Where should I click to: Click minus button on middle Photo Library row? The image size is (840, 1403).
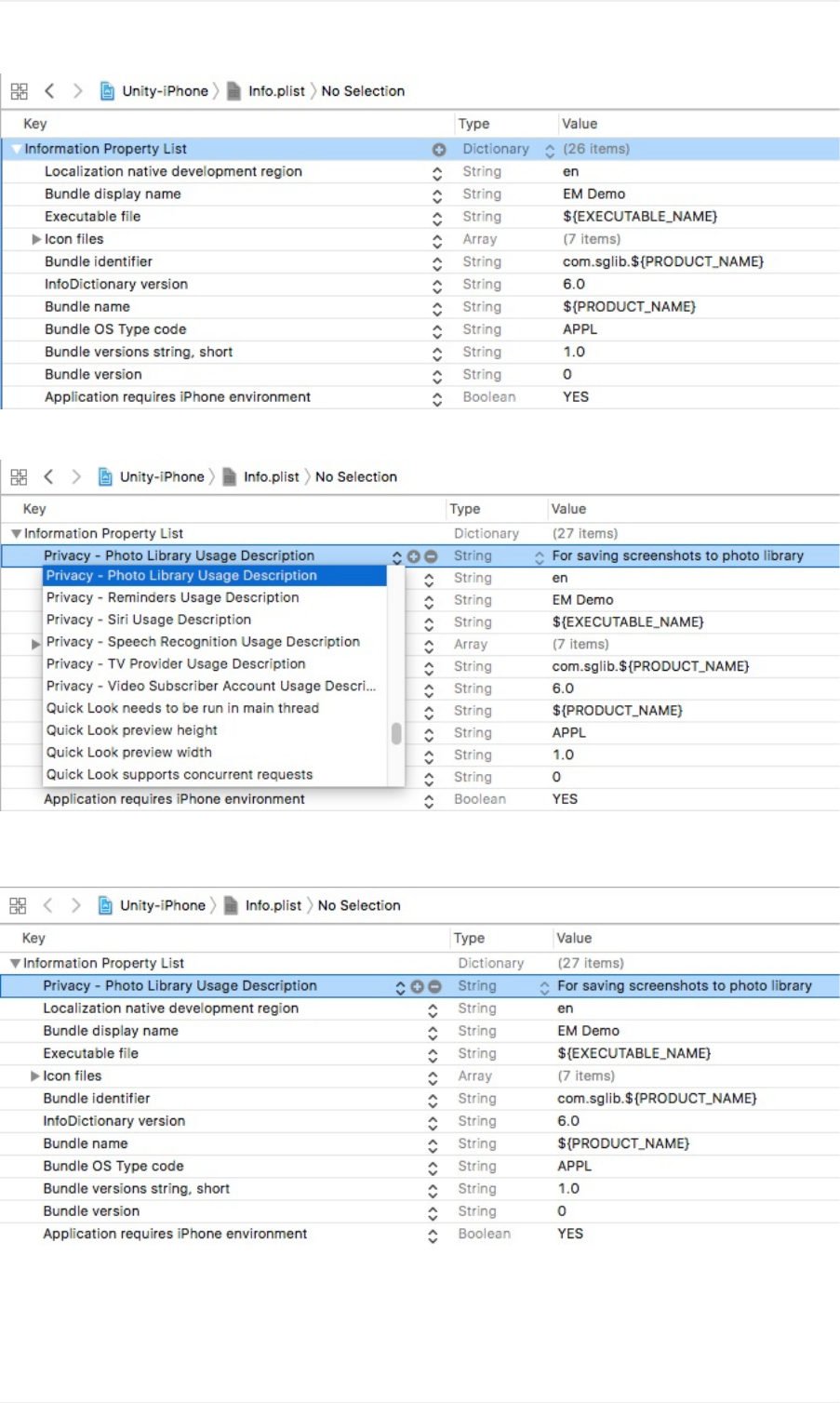click(x=431, y=556)
